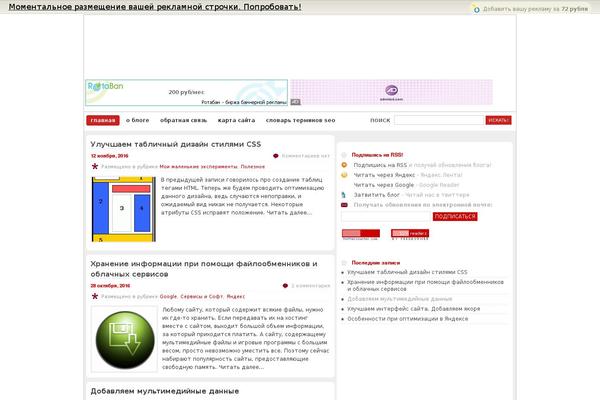Open recent entry 'Особенности при оптимизации в Яндексе'
600x400 pixels.
click(408, 319)
